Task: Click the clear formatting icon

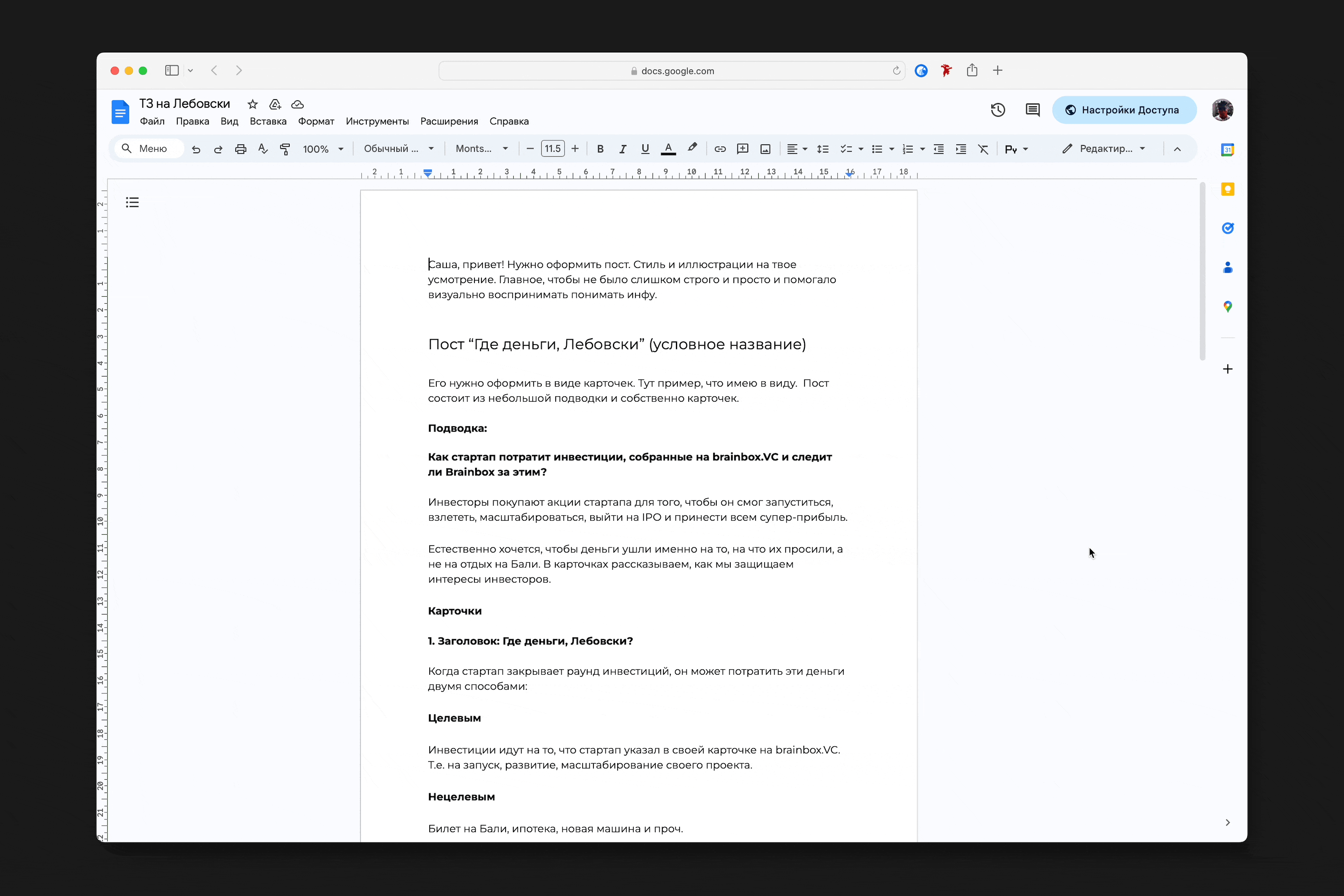Action: click(983, 149)
